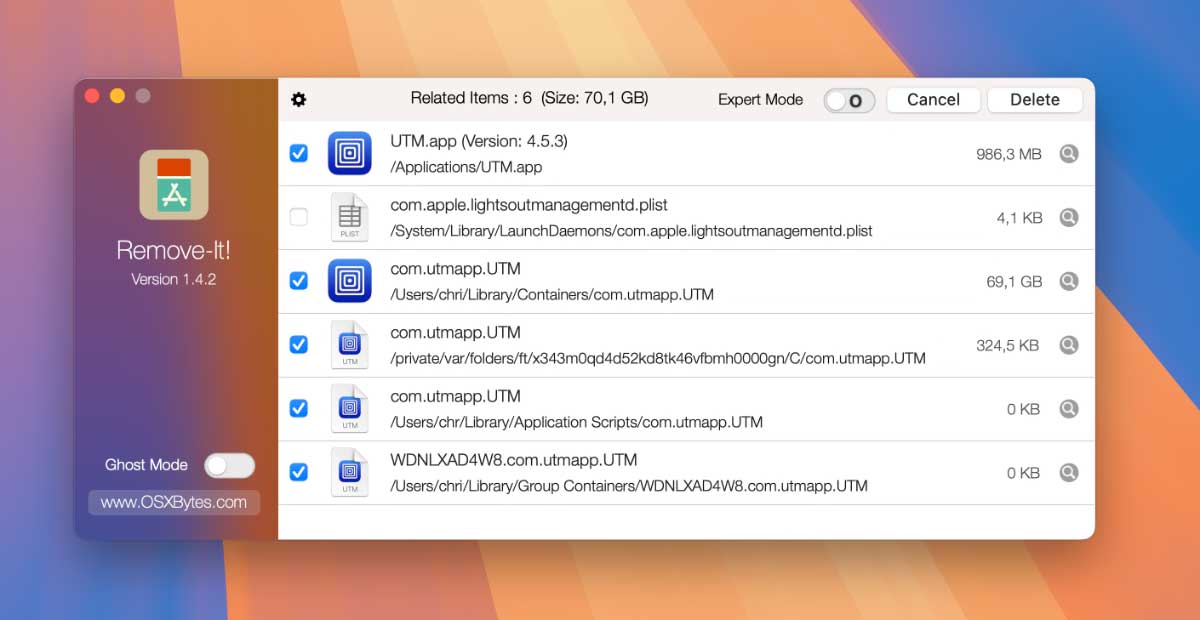Click the UTM file icon on the Application Scripts row
This screenshot has width=1200, height=620.
click(349, 408)
